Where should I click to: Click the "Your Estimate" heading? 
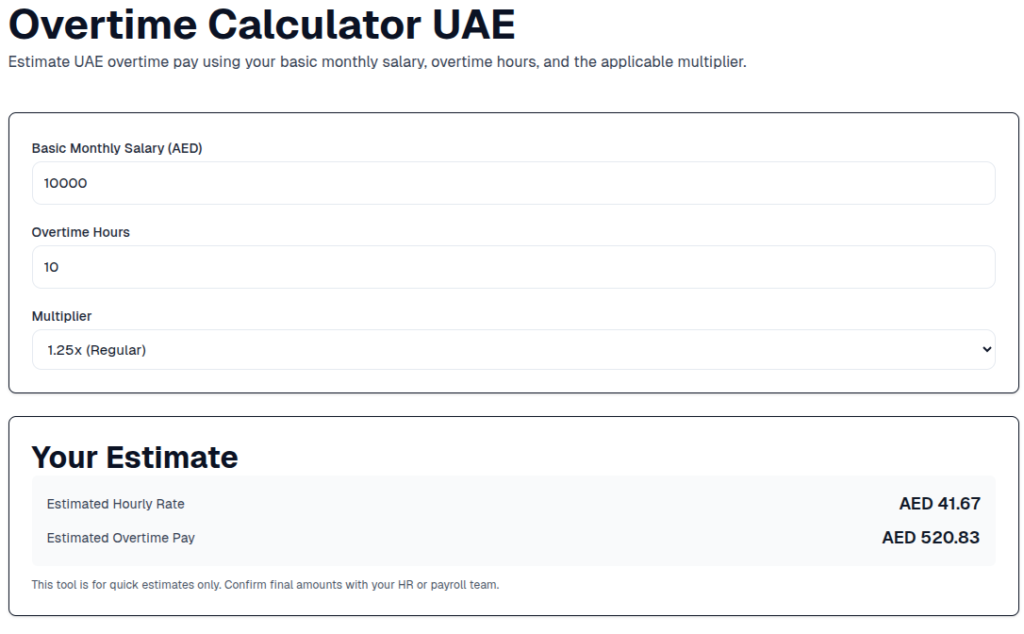point(135,457)
